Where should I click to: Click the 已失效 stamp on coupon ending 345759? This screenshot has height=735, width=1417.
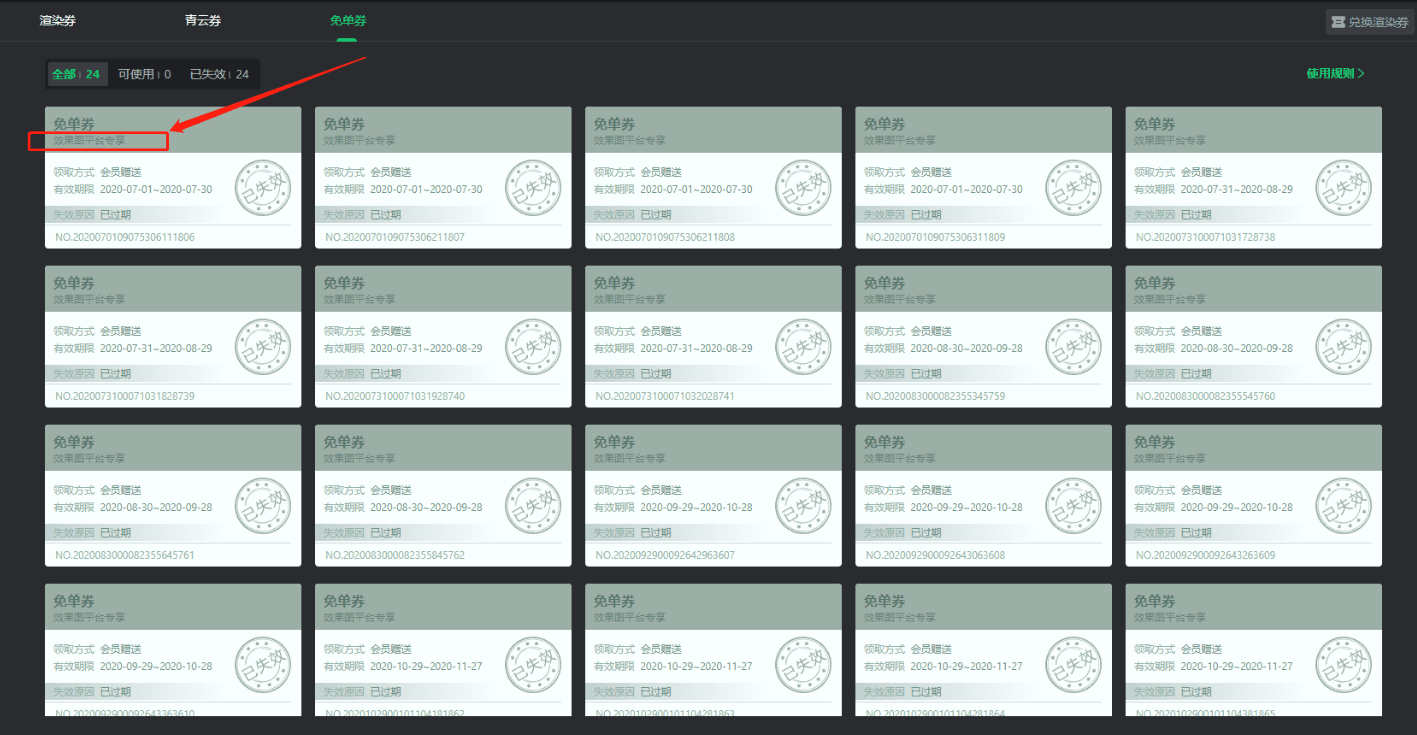[1073, 347]
